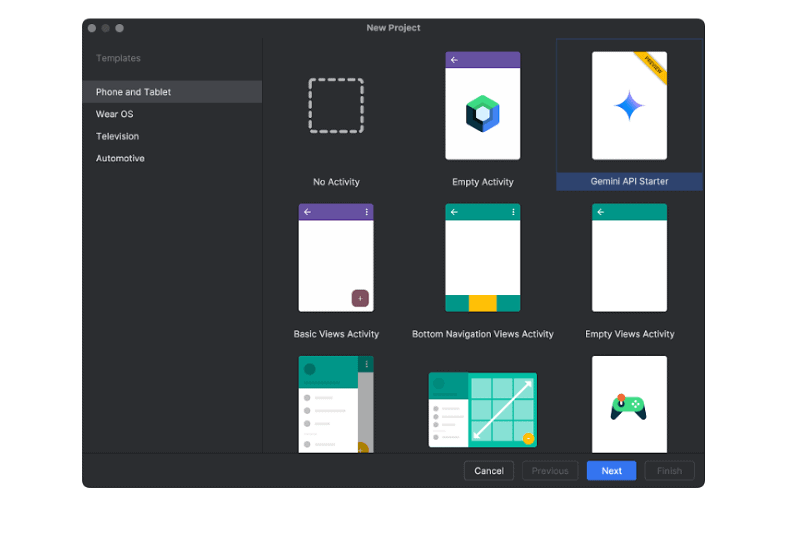Pick the responsive grid layout template thumbnail
Screen dimensions: 800x534
click(483, 410)
